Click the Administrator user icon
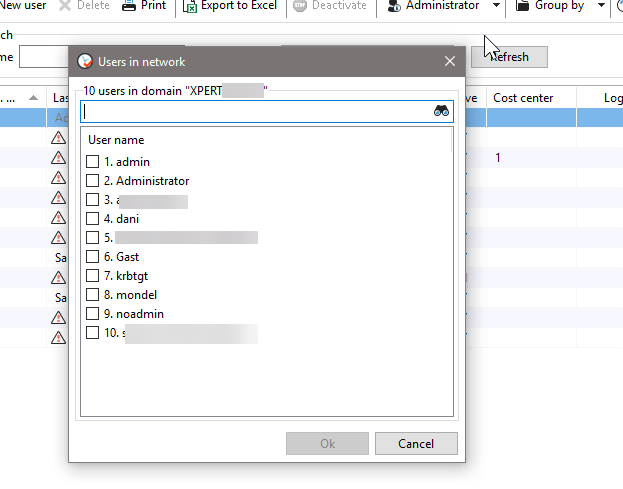Screen dimensions: 623x489 point(393,6)
